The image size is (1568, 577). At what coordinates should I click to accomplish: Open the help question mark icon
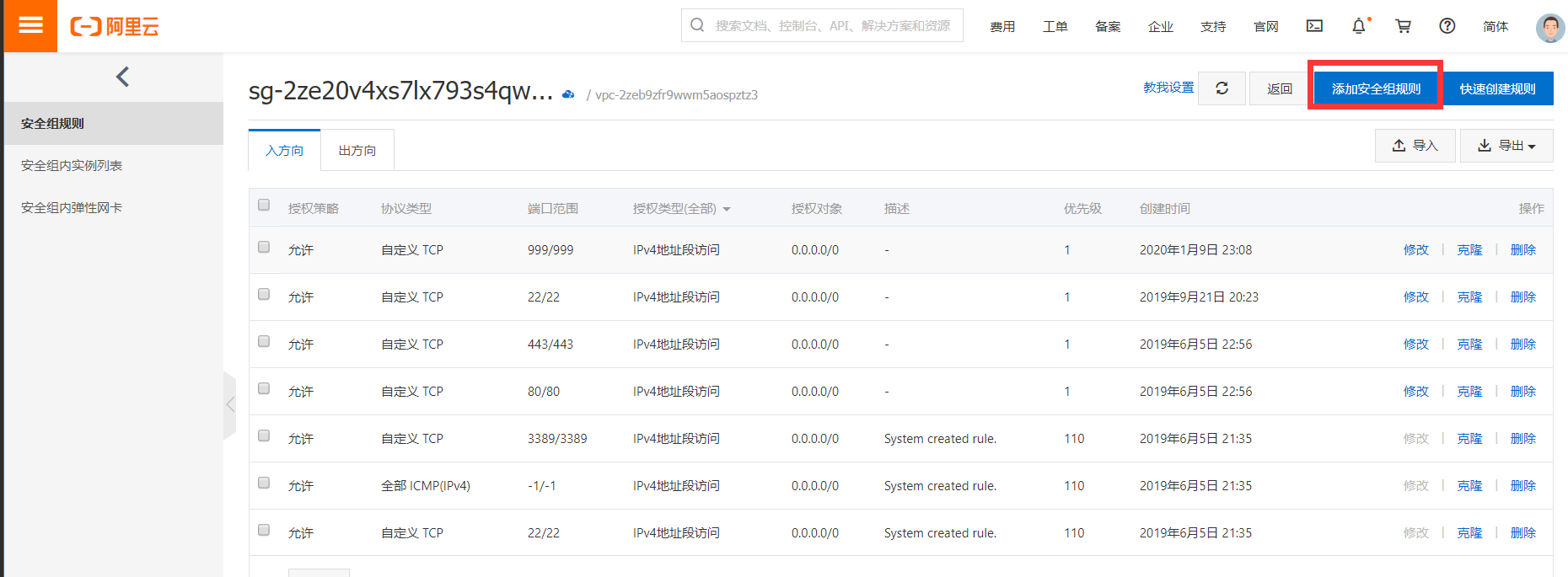[1447, 26]
